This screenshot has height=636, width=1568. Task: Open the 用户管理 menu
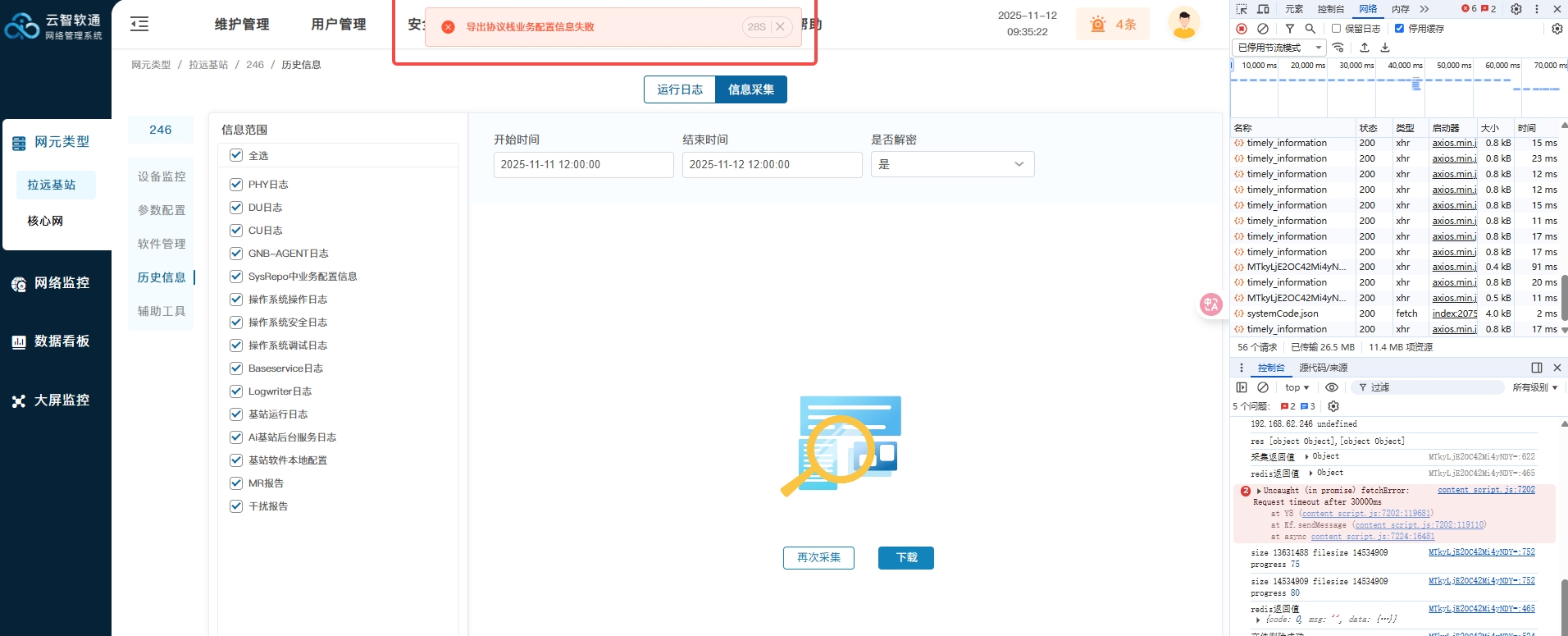(x=339, y=25)
